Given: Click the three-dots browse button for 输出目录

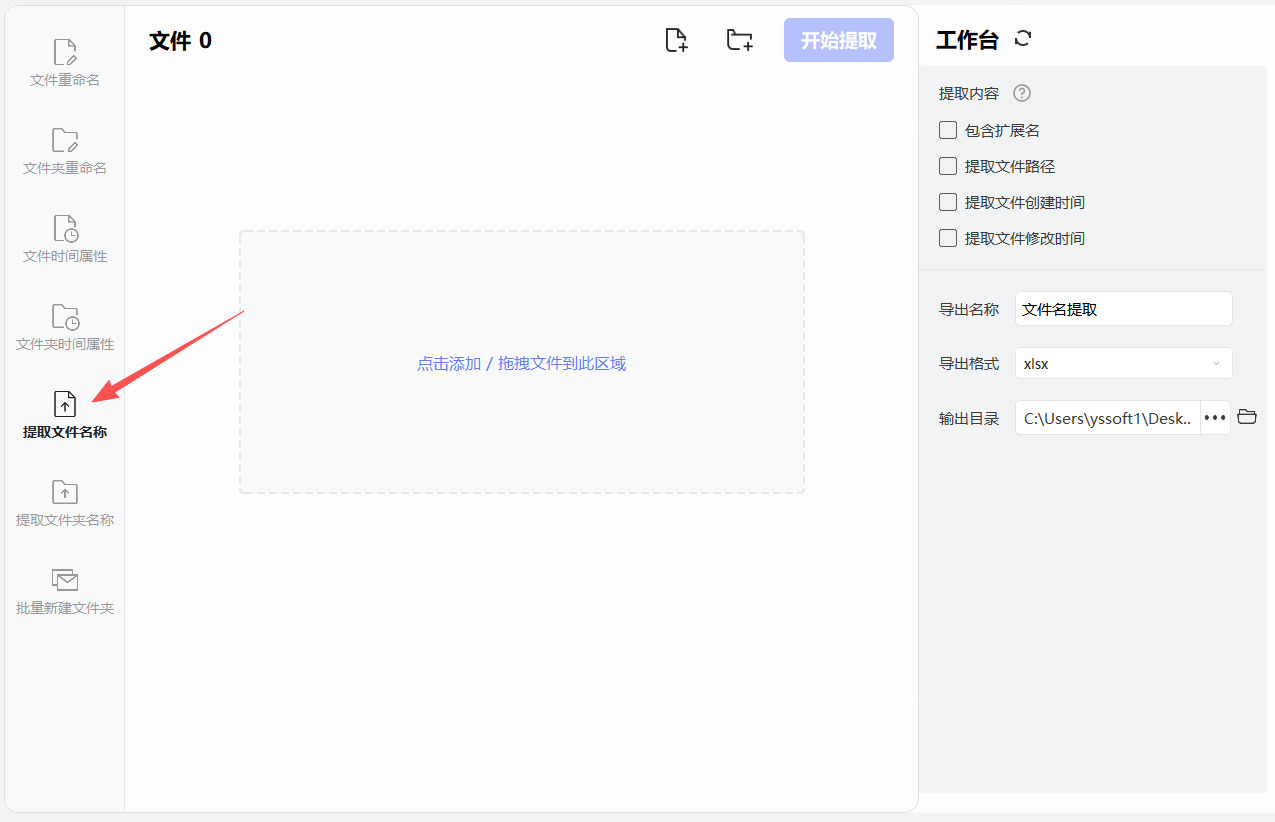Looking at the screenshot, I should point(1215,417).
